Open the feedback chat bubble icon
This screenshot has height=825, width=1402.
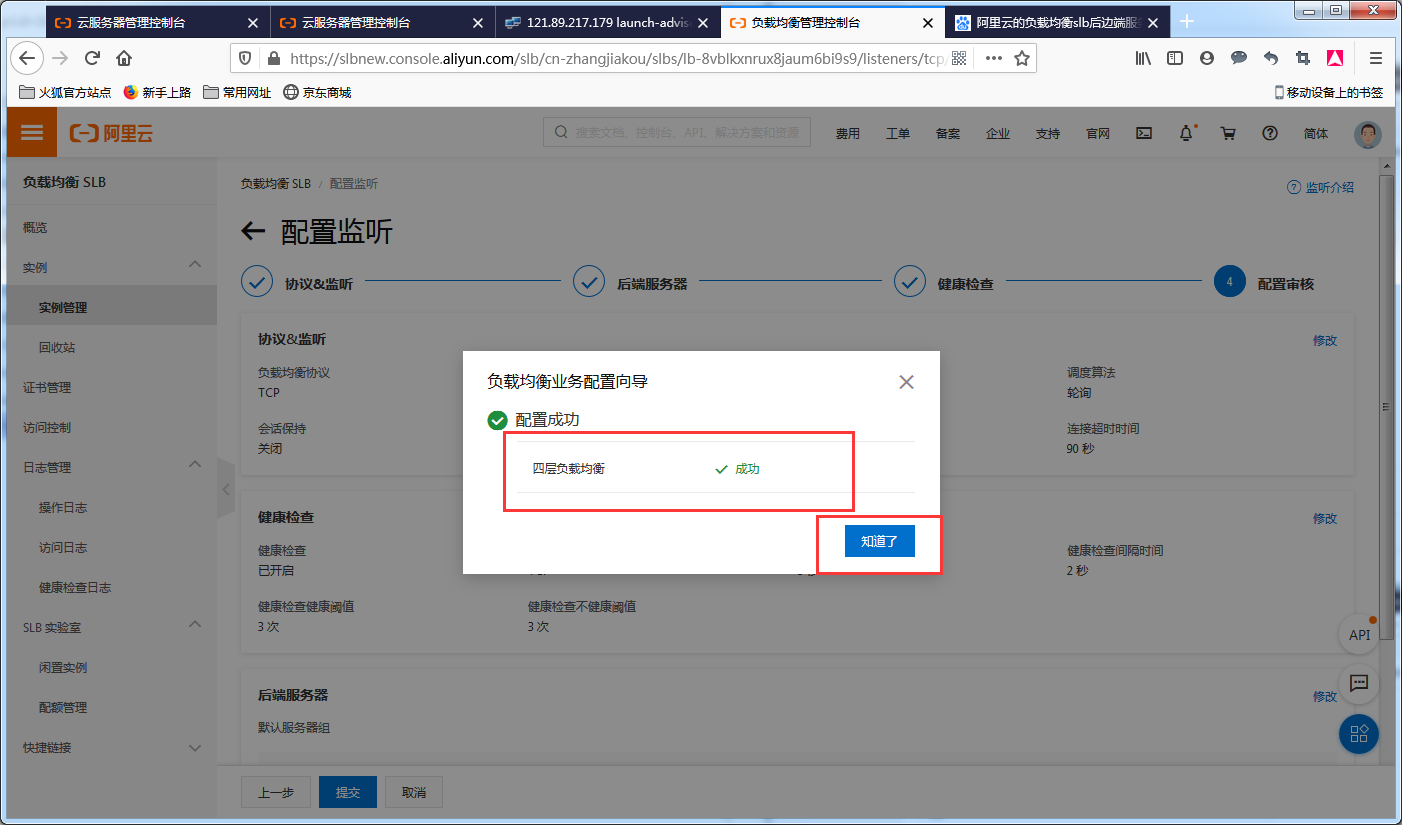[x=1358, y=684]
